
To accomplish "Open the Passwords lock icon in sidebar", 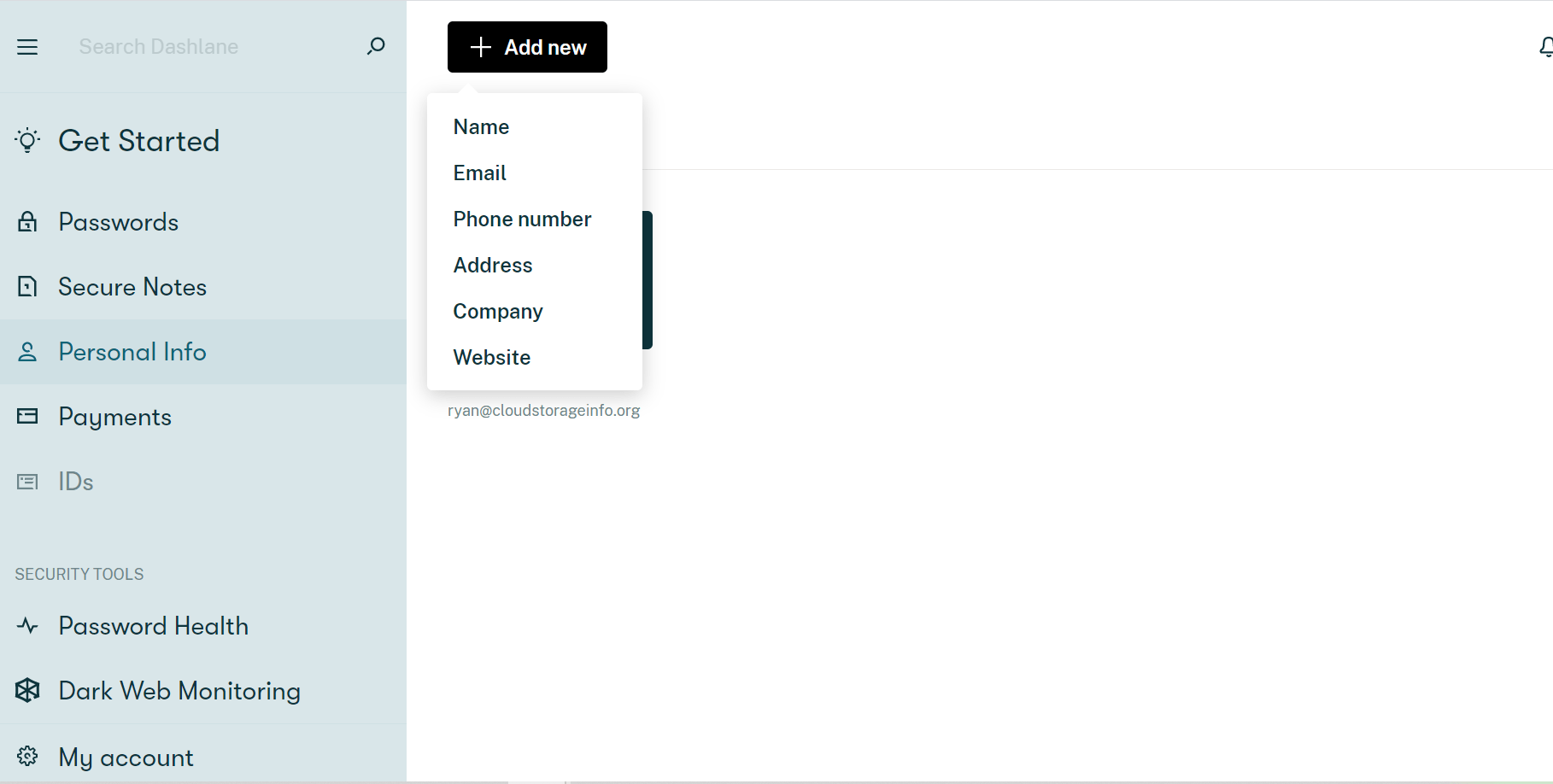I will coord(26,222).
